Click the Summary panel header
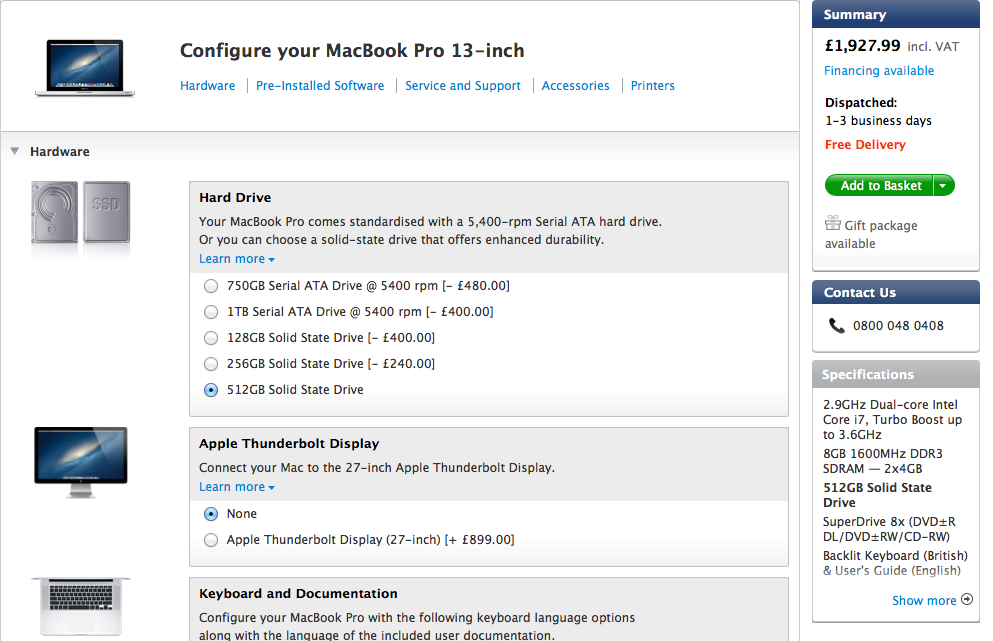Image resolution: width=993 pixels, height=641 pixels. [895, 15]
